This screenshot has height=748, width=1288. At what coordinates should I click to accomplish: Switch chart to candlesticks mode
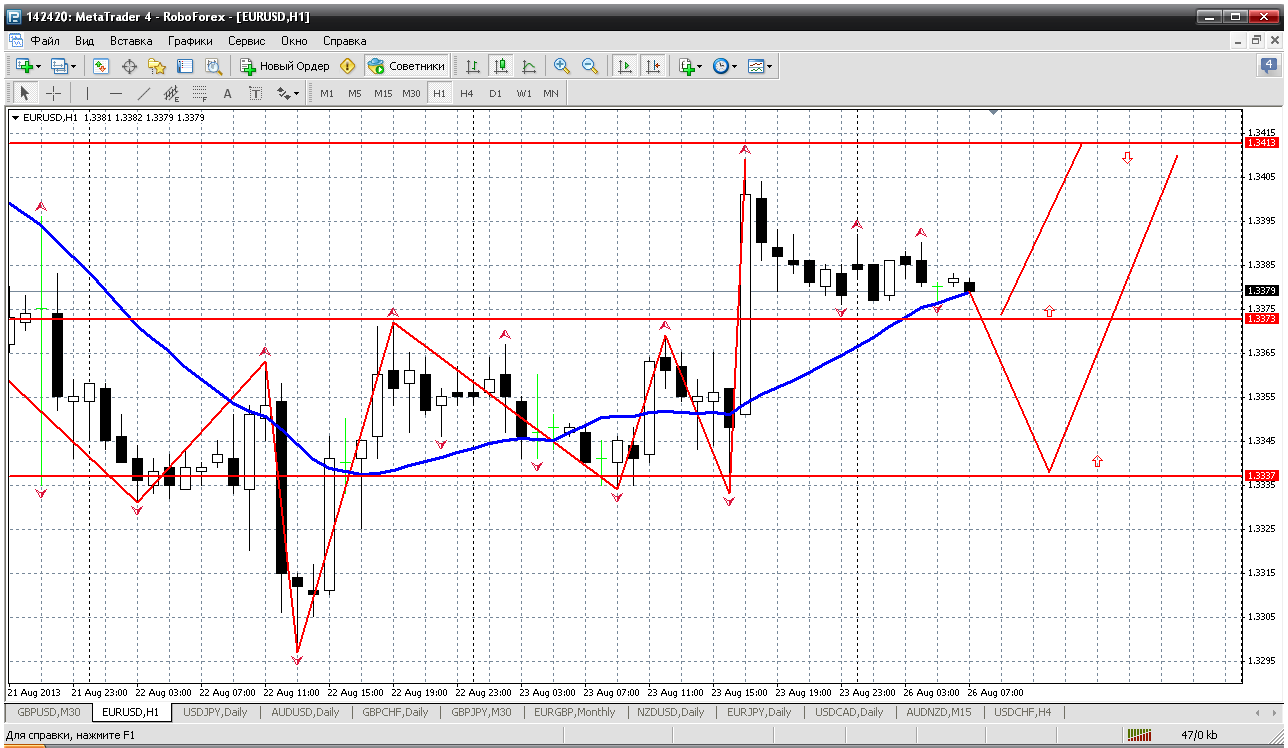click(x=501, y=66)
